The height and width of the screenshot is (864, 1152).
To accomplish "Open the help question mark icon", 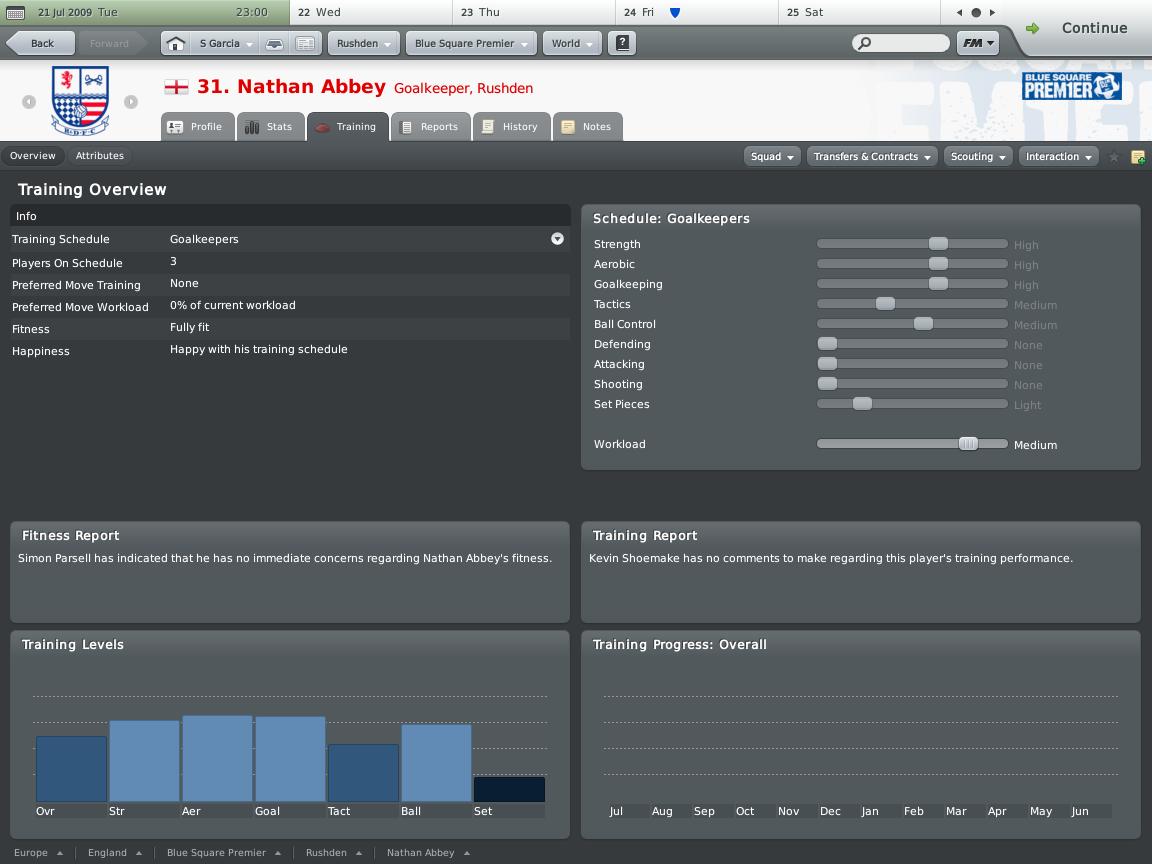I will [x=622, y=44].
